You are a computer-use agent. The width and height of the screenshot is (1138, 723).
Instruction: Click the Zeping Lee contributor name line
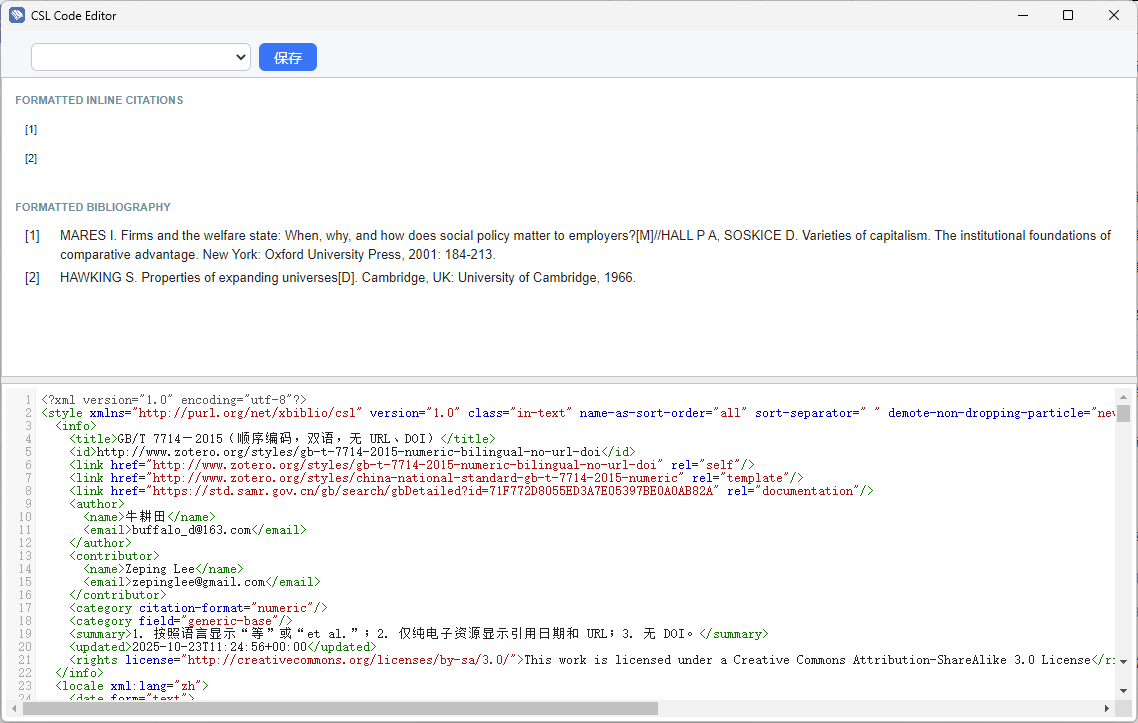tap(163, 569)
